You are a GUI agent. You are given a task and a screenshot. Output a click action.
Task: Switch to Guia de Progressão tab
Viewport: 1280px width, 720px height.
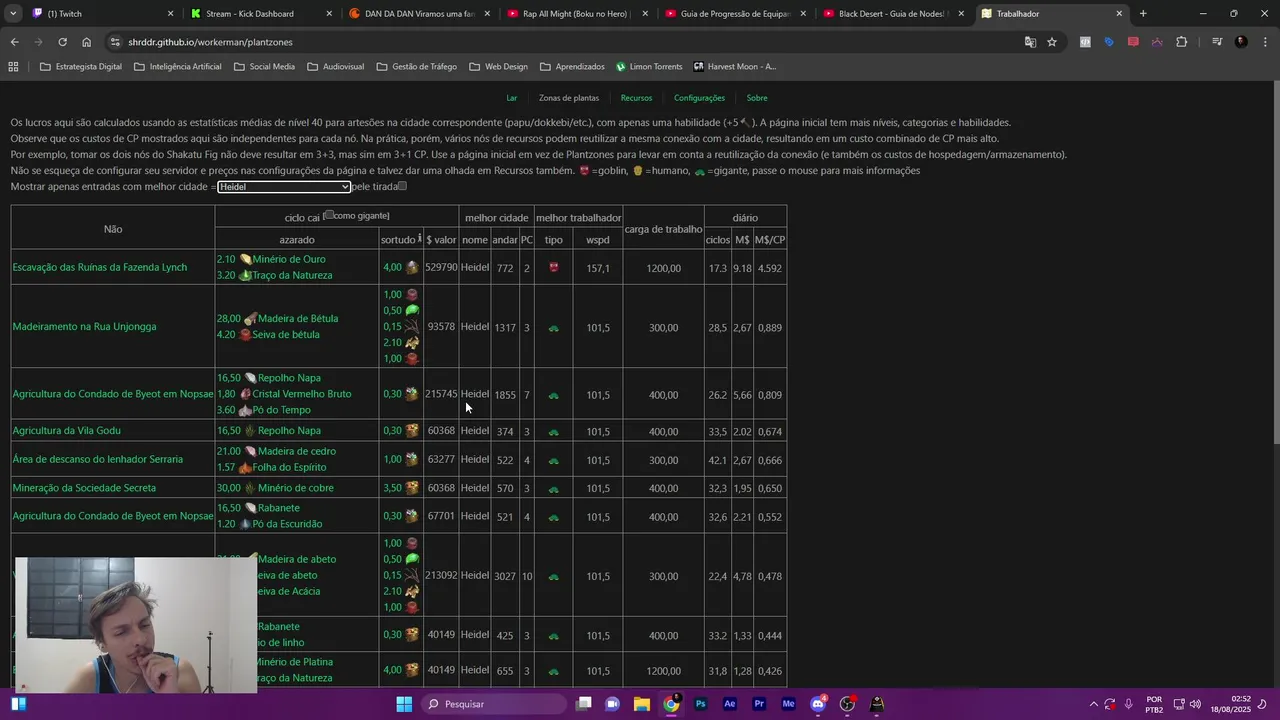pyautogui.click(x=735, y=14)
